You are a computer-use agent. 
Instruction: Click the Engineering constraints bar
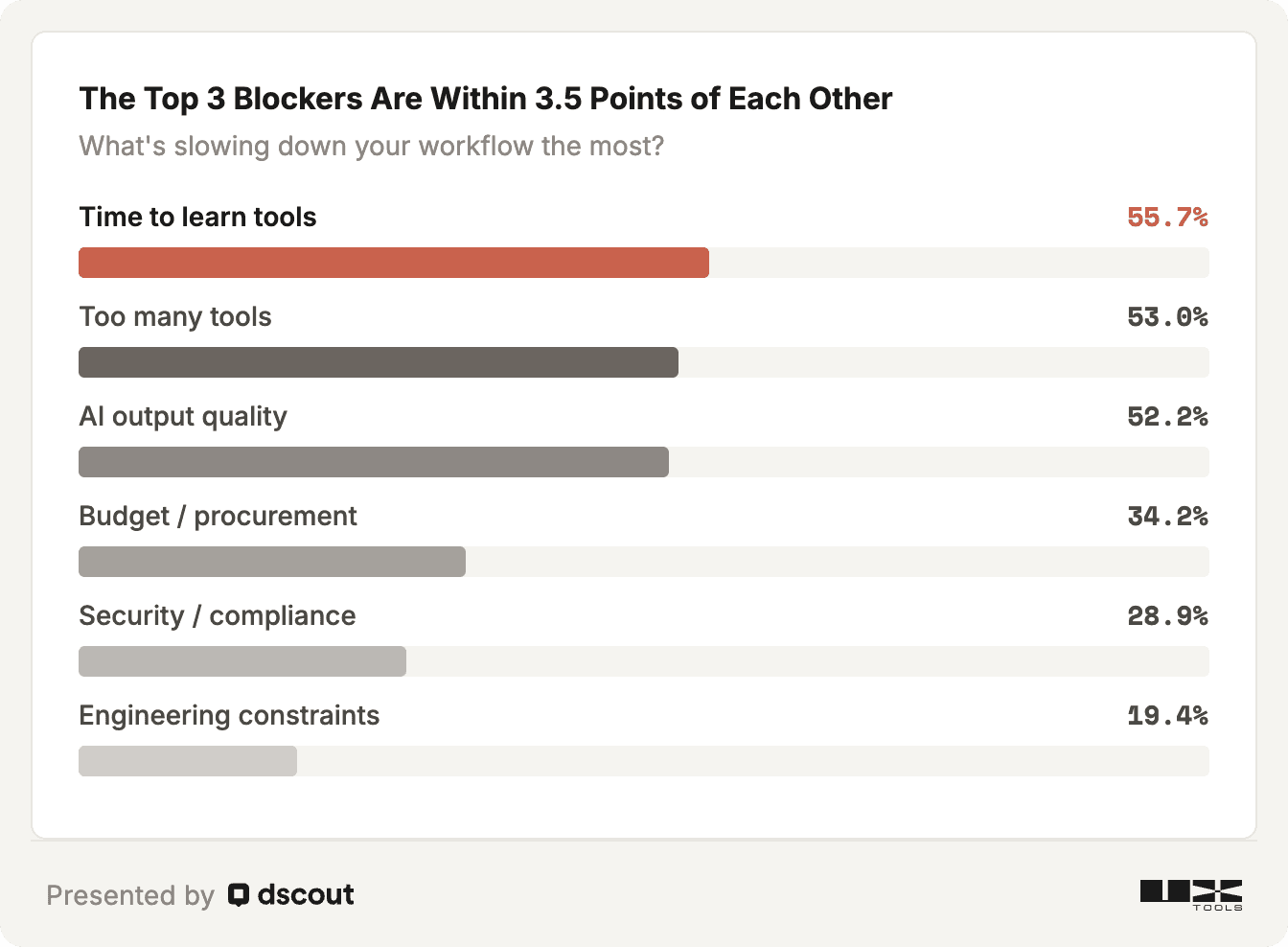point(188,761)
